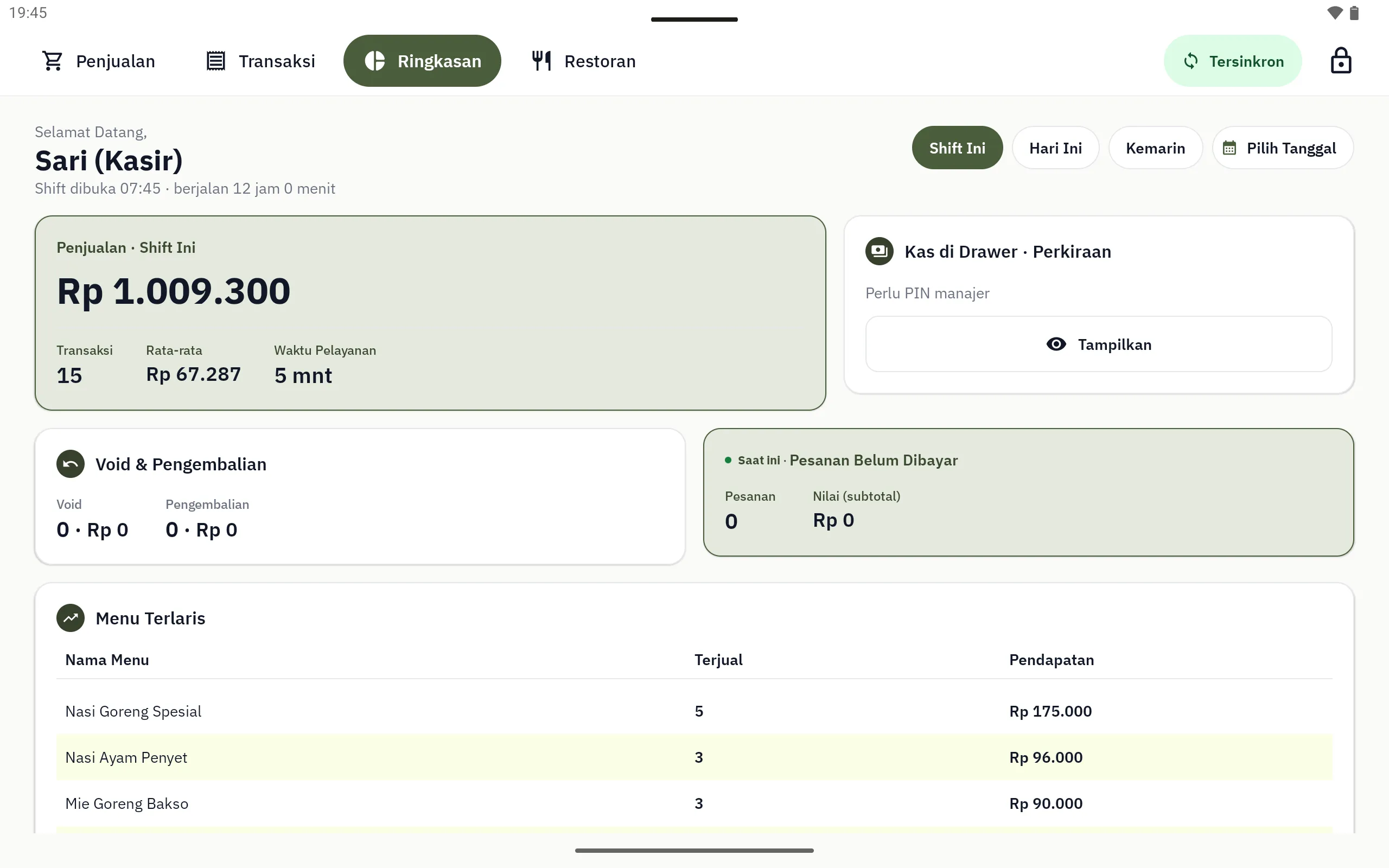Screen dimensions: 1389x868
Task: Choose the Hari Ini period filter
Action: coord(1055,148)
